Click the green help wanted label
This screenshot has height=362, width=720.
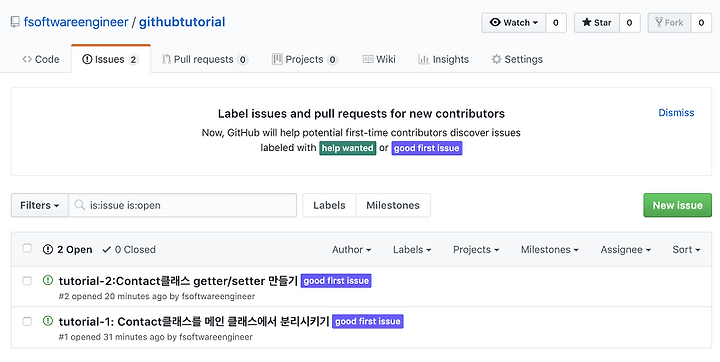tap(348, 148)
